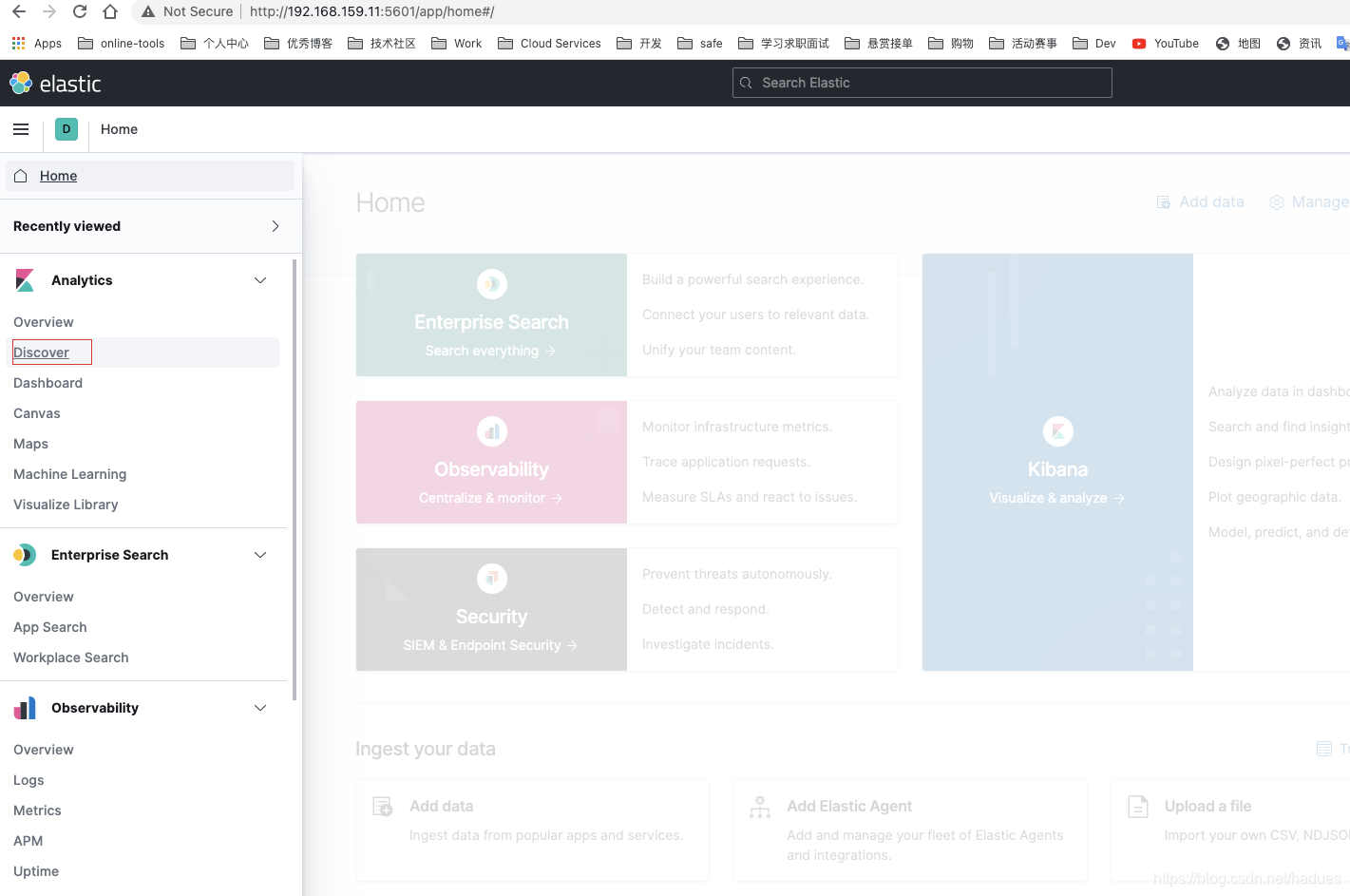Click the Manage link in header
The height and width of the screenshot is (896, 1350).
coord(1309,202)
